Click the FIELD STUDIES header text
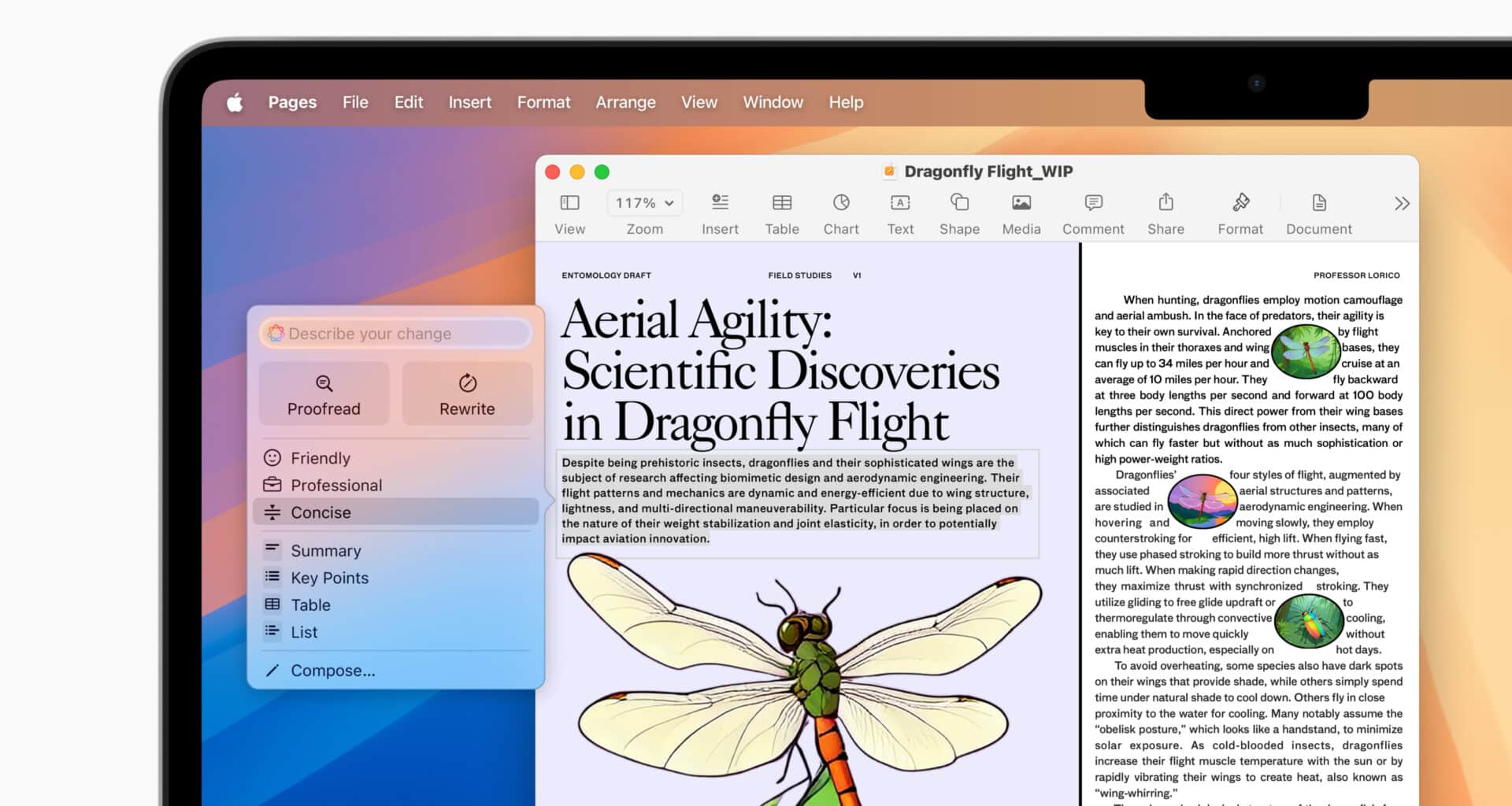This screenshot has width=1512, height=806. click(799, 275)
